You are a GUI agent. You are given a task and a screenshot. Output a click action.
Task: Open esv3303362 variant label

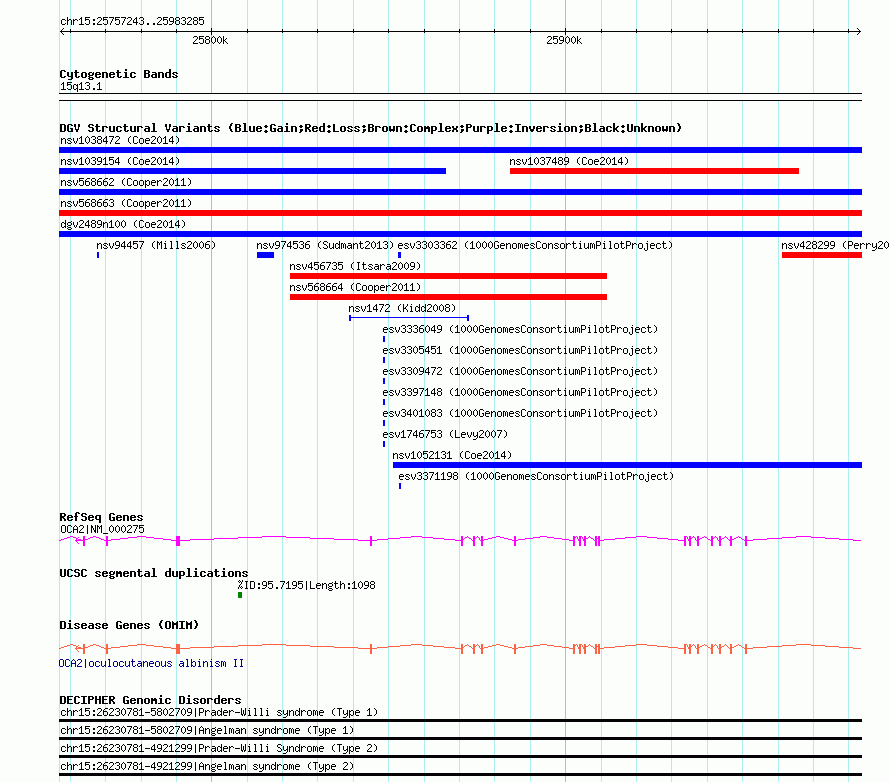(535, 245)
